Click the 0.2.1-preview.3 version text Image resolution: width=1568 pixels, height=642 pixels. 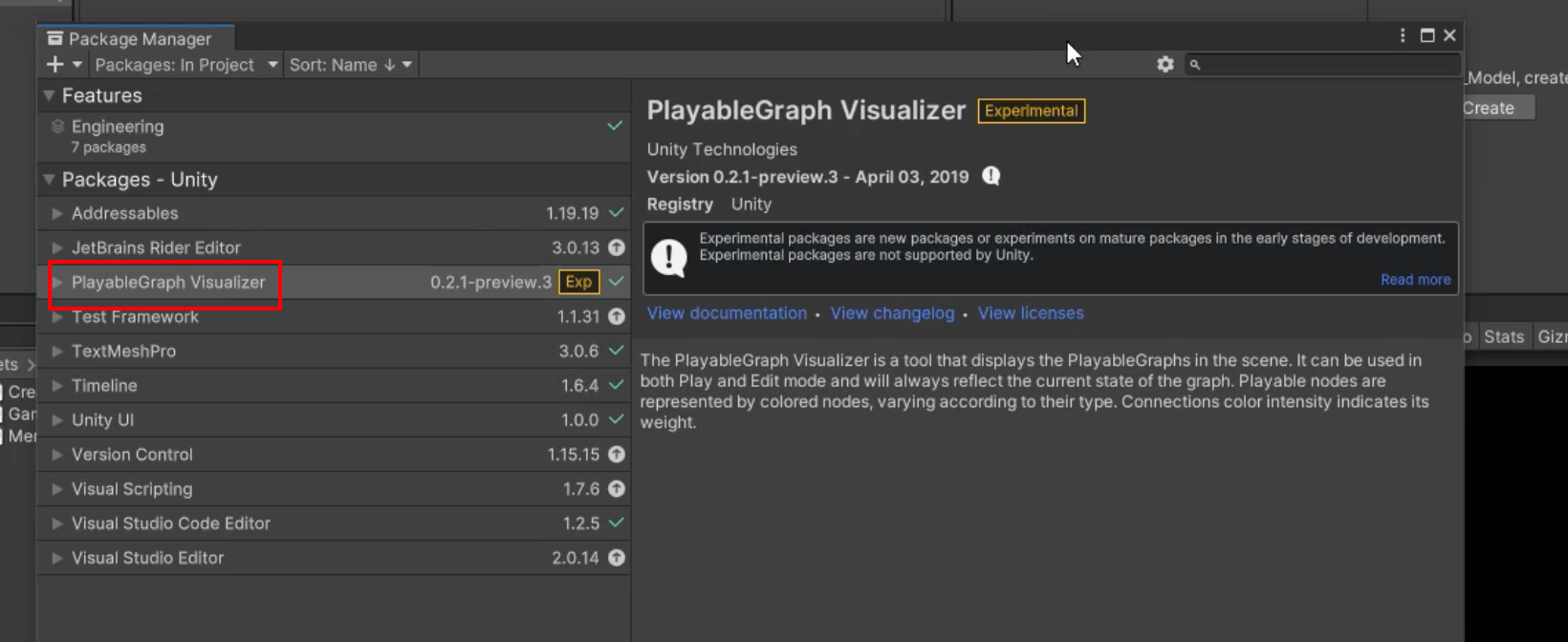click(x=490, y=282)
